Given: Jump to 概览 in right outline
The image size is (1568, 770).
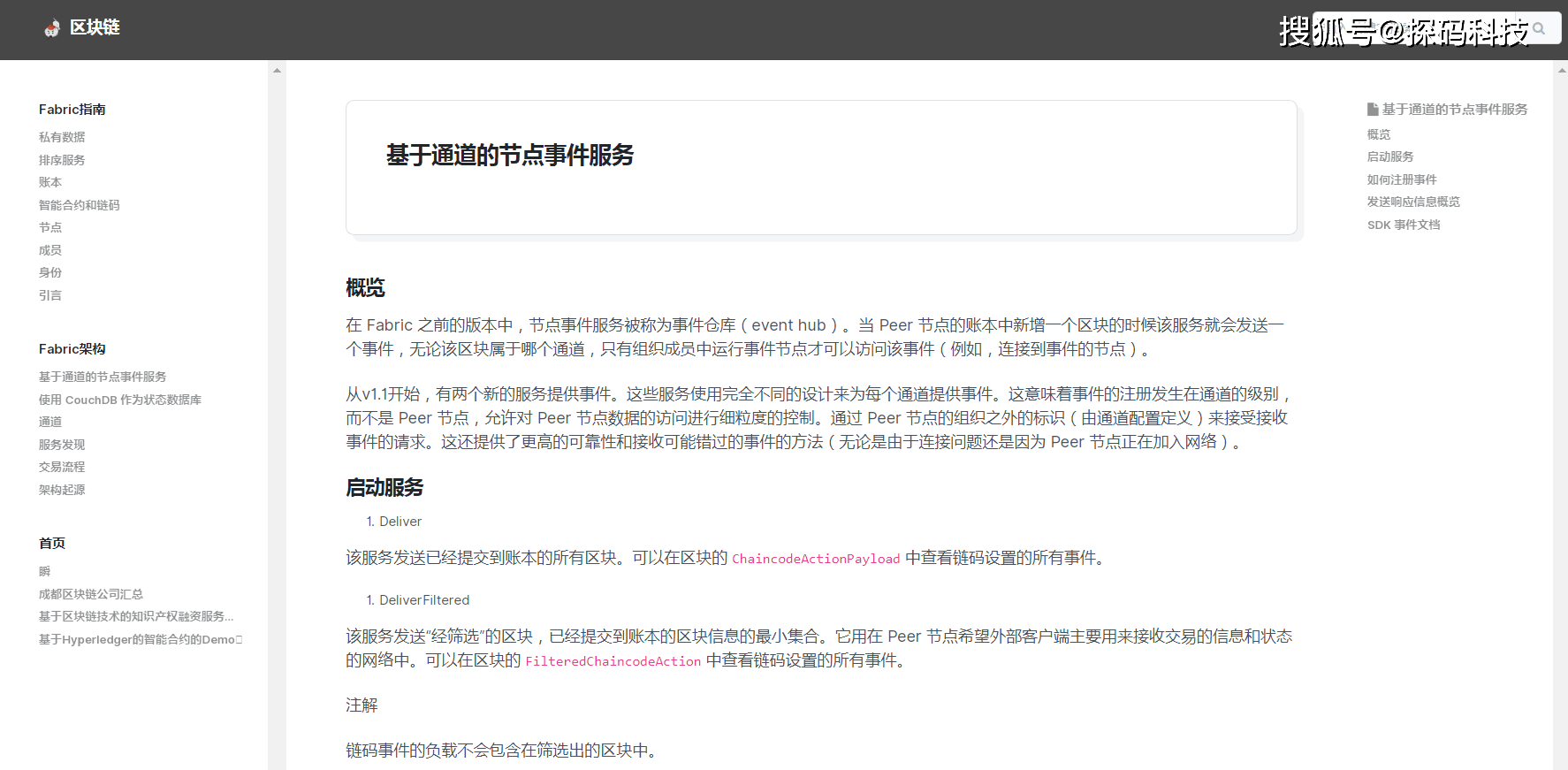Looking at the screenshot, I should click(x=1379, y=134).
